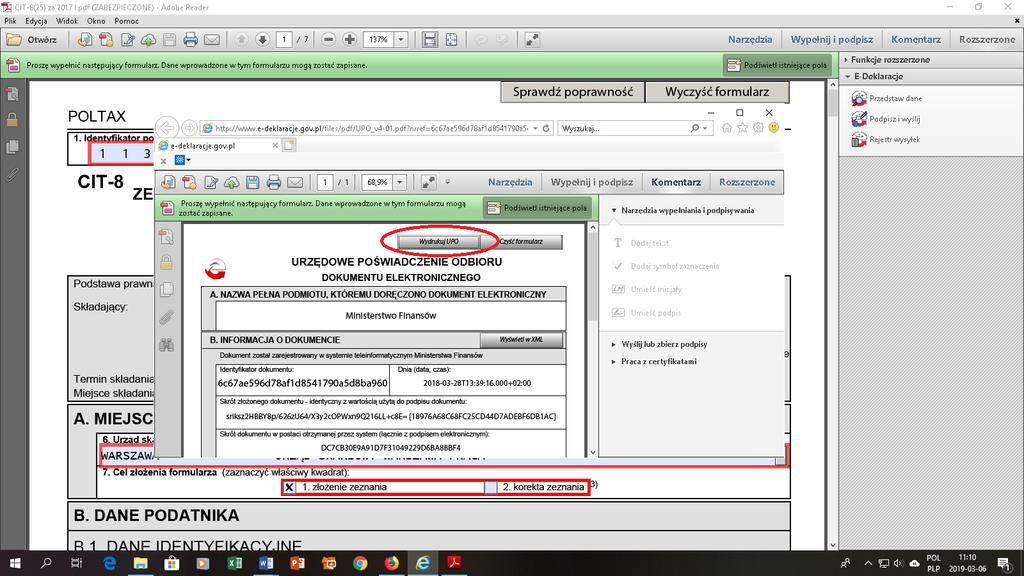This screenshot has height=576, width=1024.
Task: Click the paperclip attachments icon in embedded sidebar
Action: tap(167, 317)
